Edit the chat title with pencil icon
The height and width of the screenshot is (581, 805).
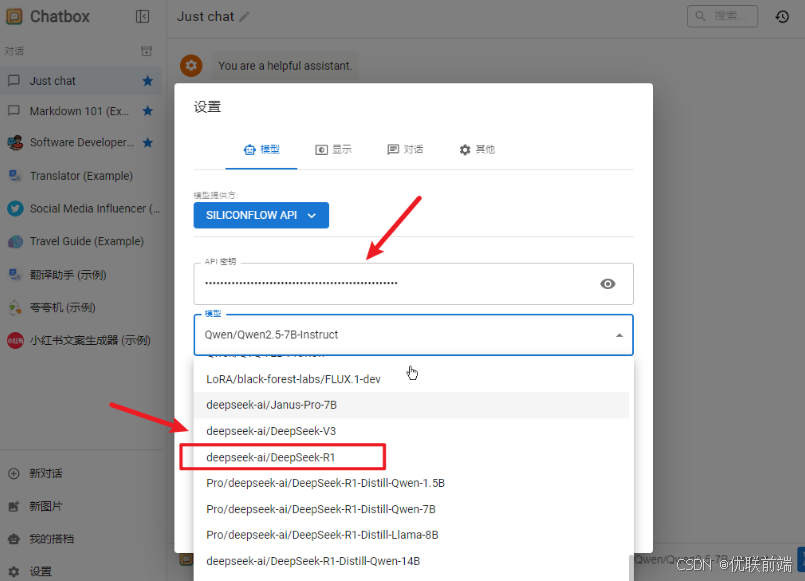244,17
